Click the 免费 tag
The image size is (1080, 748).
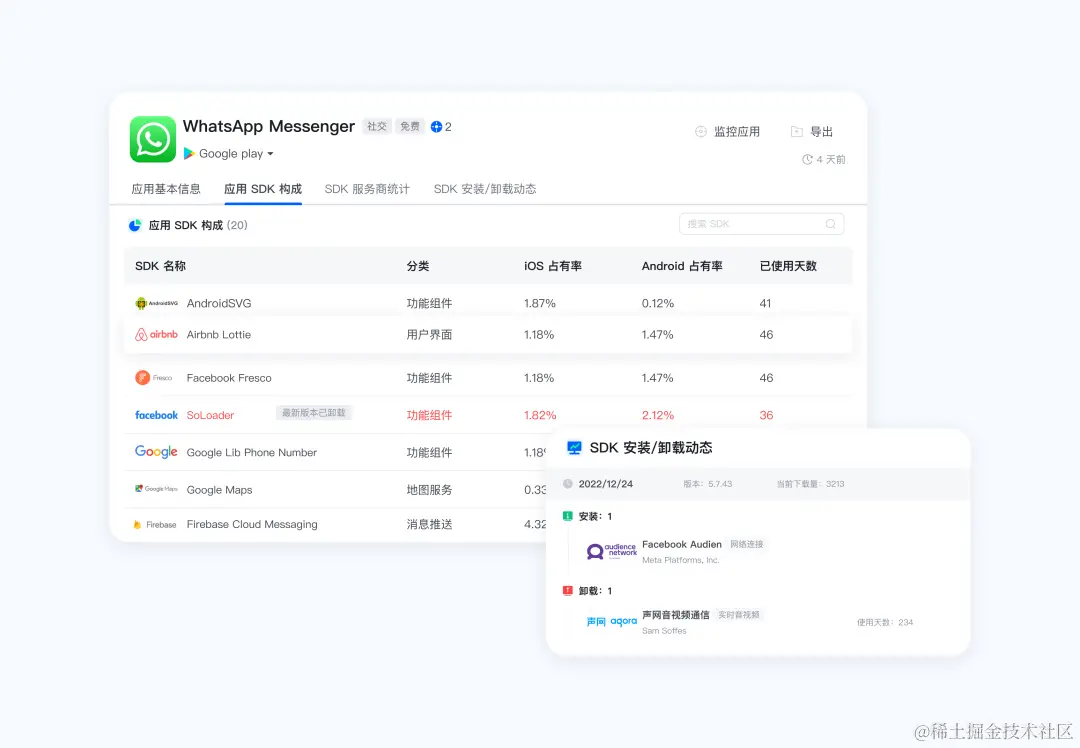click(410, 127)
